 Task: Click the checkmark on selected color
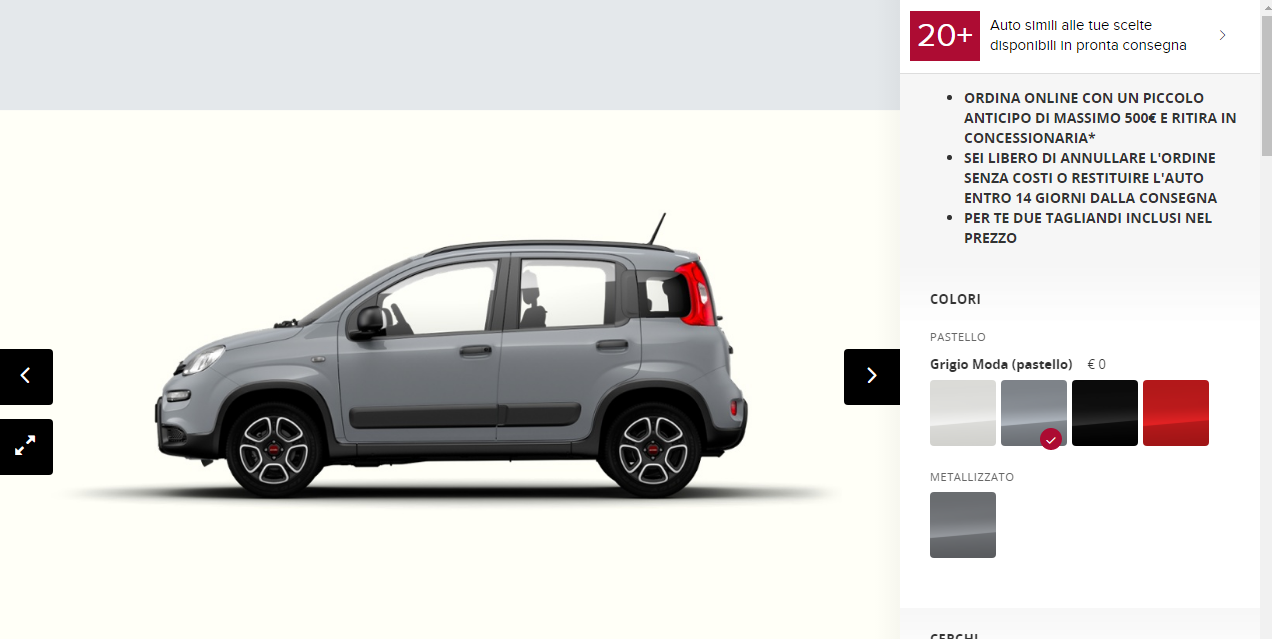1050,439
